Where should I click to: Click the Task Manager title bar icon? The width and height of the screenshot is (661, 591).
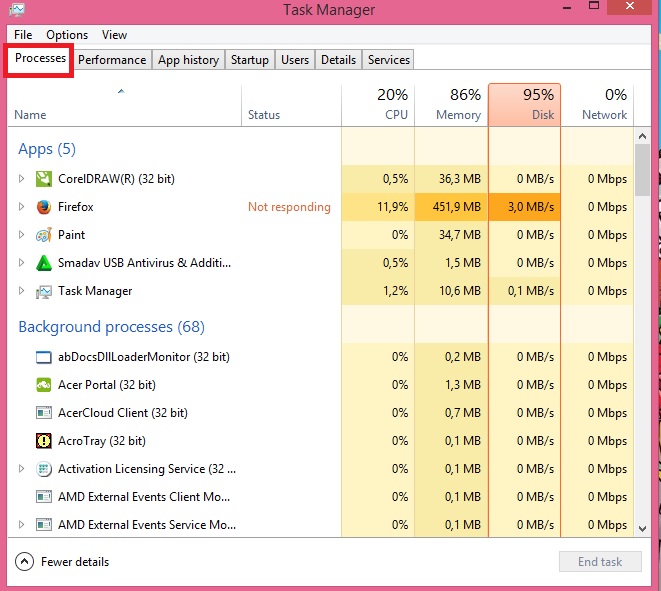[17, 9]
